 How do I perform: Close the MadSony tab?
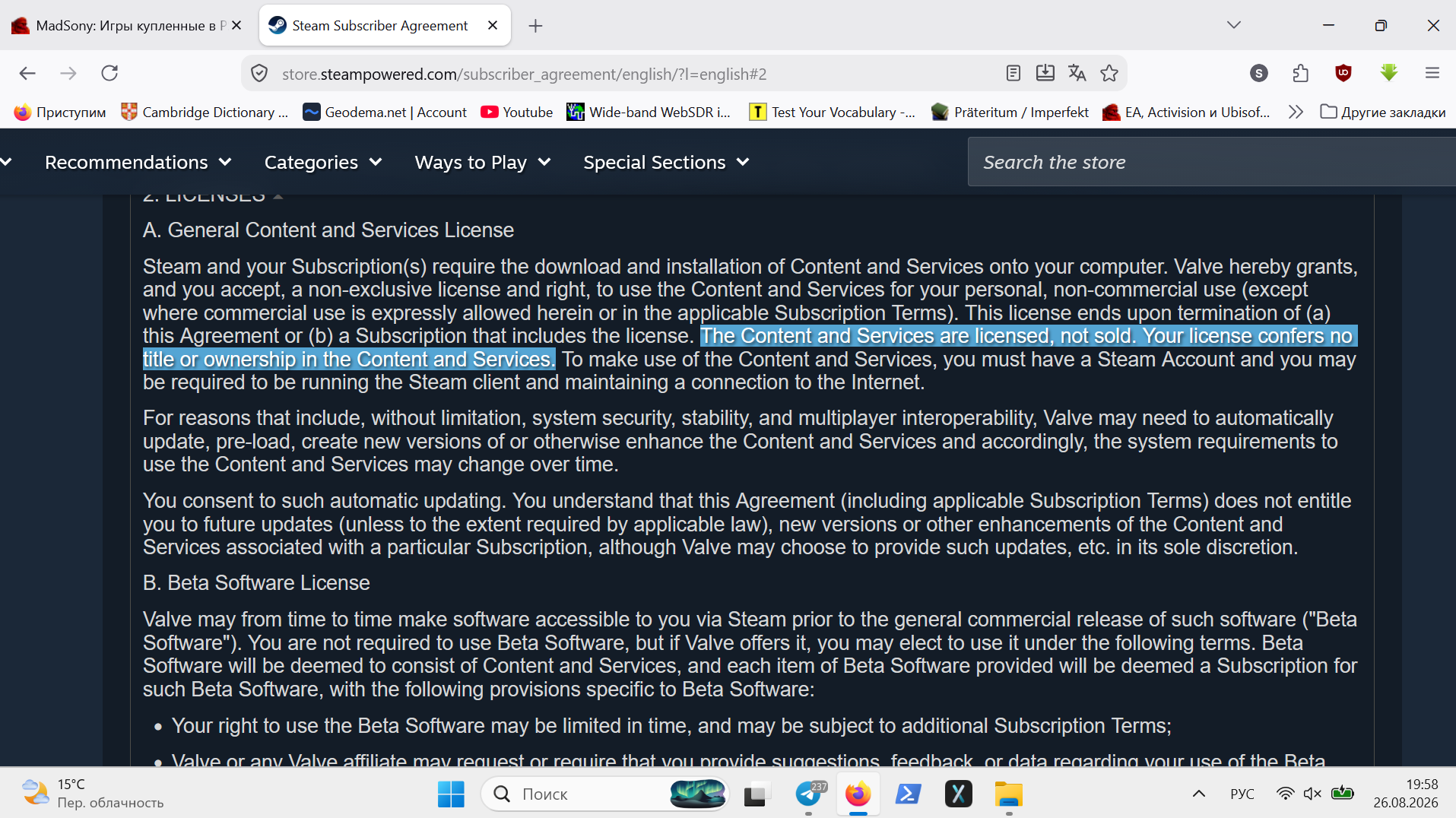coord(236,25)
